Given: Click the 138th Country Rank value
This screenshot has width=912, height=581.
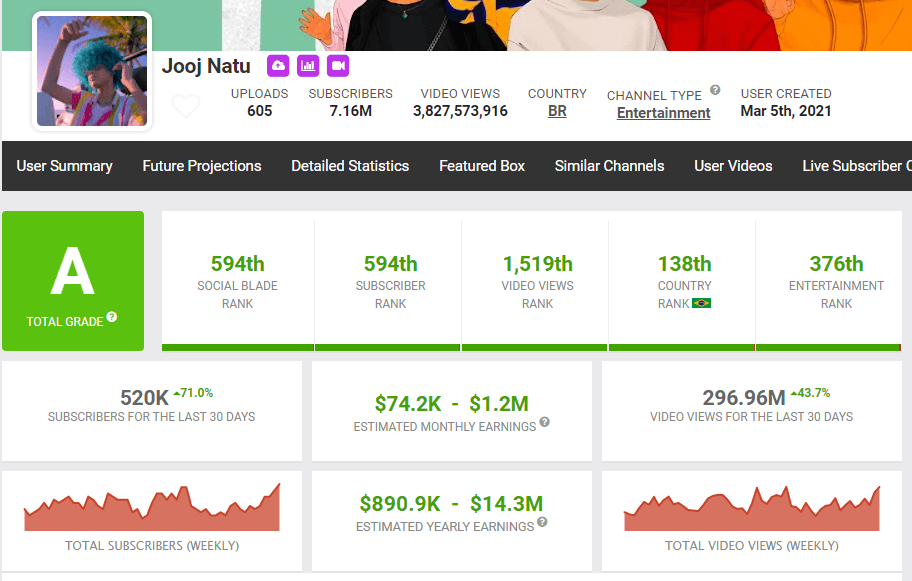Looking at the screenshot, I should point(685,264).
